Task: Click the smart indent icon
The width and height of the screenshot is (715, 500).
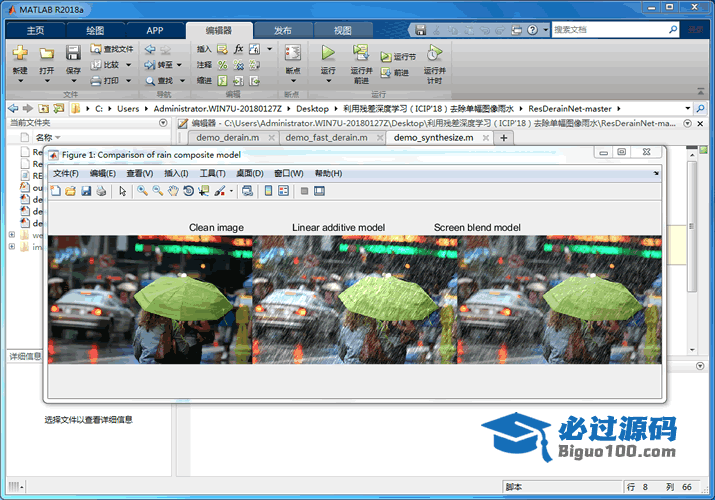Action: (222, 81)
